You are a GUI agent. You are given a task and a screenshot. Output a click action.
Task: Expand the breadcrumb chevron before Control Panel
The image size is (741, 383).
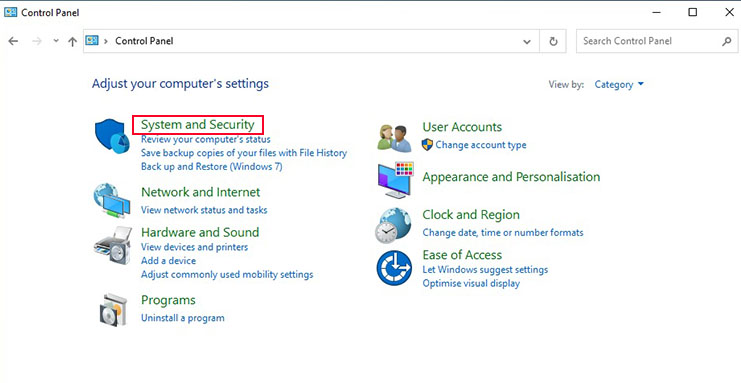[106, 41]
